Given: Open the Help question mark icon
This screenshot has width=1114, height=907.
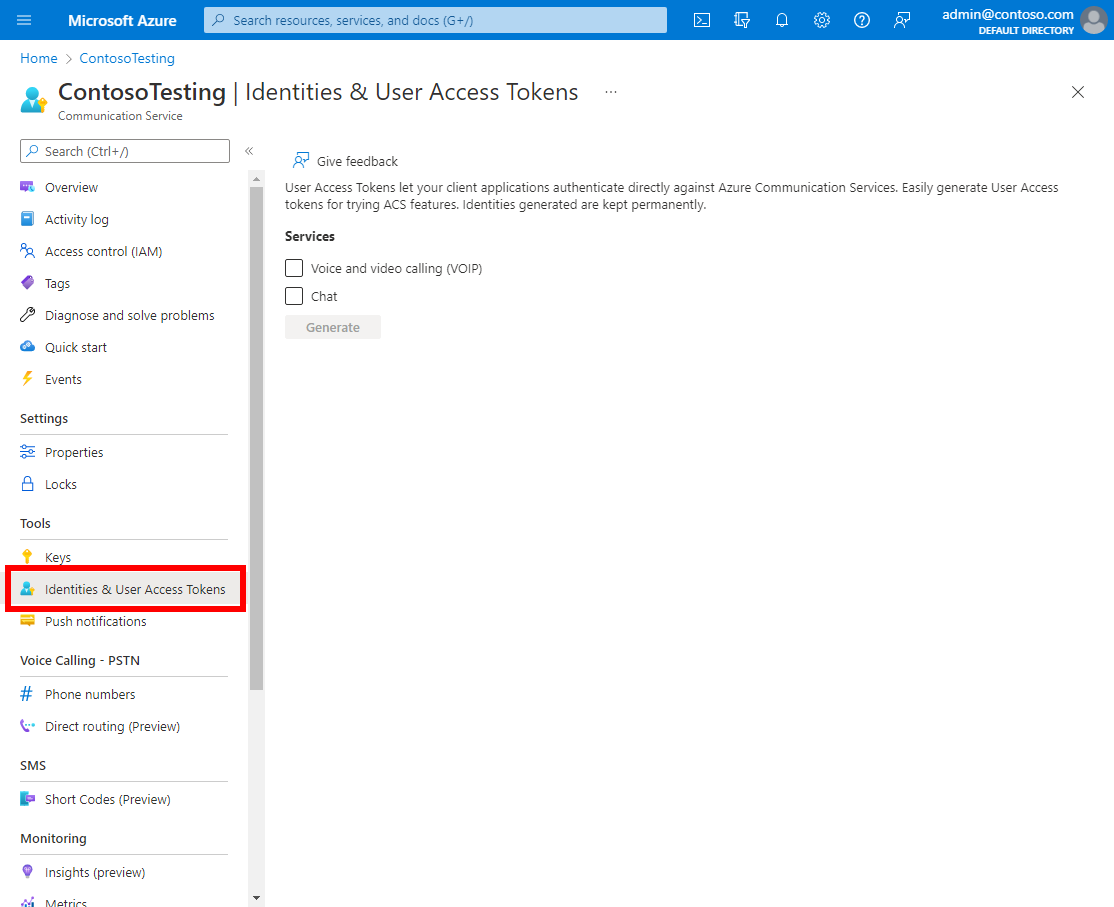Looking at the screenshot, I should pyautogui.click(x=862, y=20).
